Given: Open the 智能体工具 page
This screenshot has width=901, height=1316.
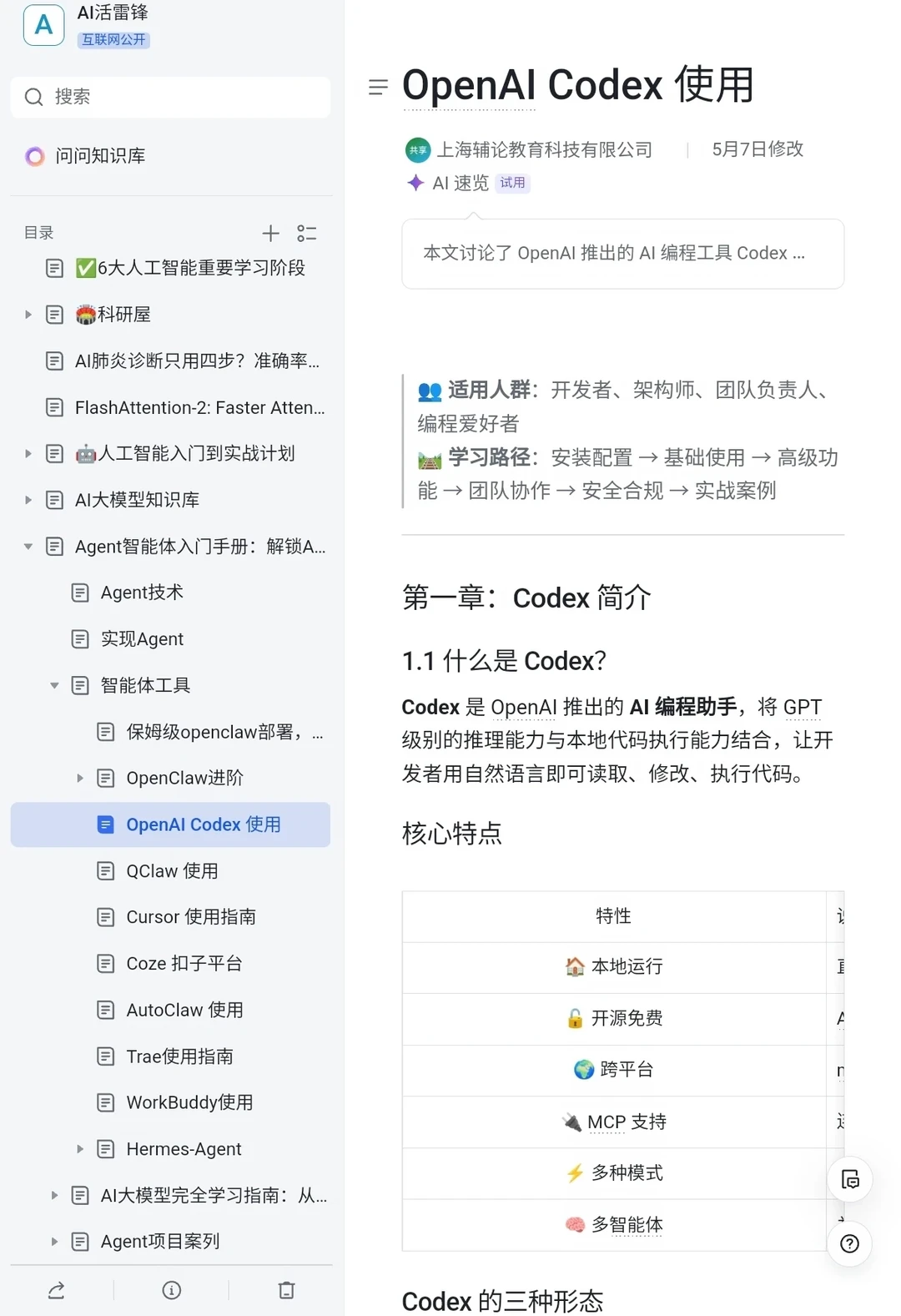Looking at the screenshot, I should pos(145,685).
